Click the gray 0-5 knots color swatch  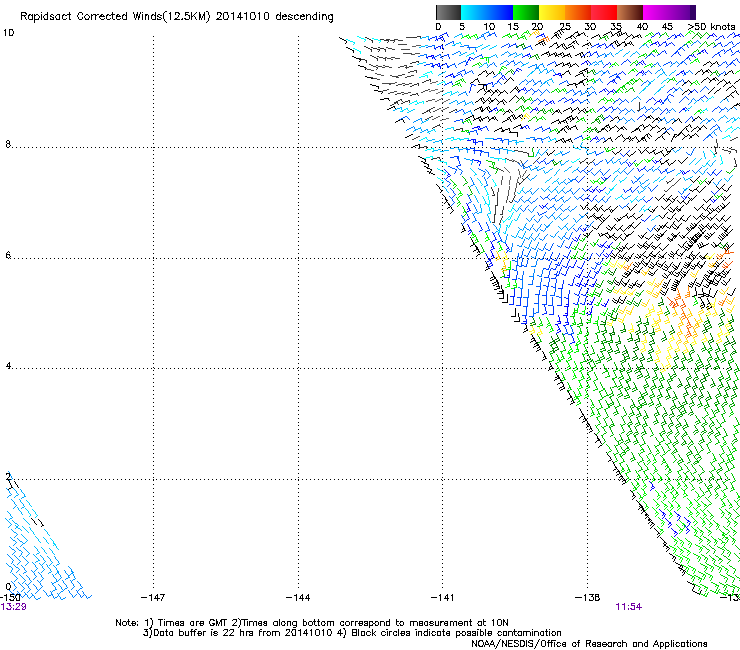tap(448, 12)
